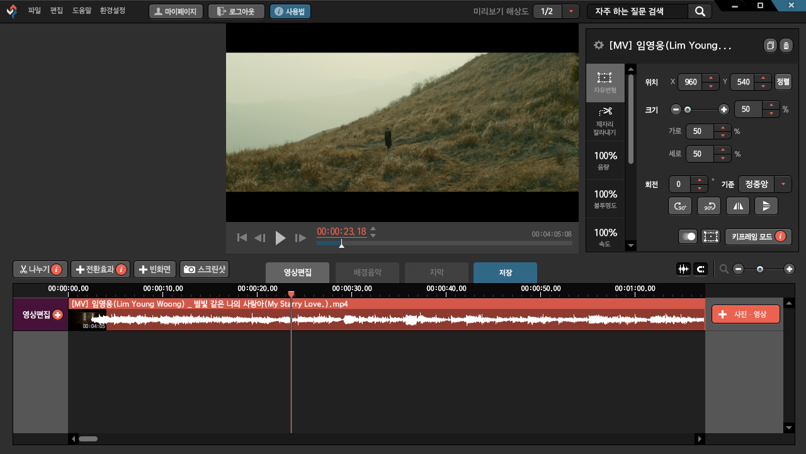Zoom in the timeline with plus icon
The image size is (806, 454).
(x=789, y=269)
